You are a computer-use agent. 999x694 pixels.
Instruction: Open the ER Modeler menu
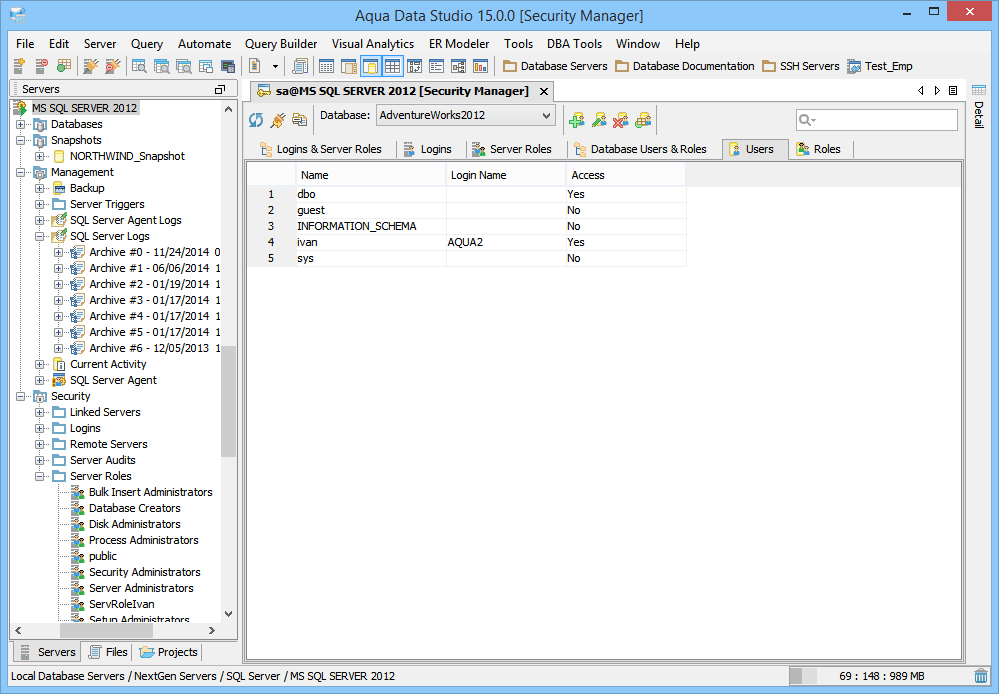click(459, 43)
